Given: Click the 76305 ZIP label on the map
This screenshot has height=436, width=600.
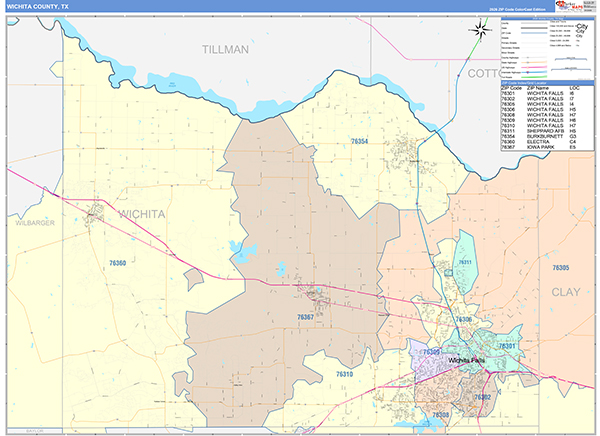Looking at the screenshot, I should point(561,268).
